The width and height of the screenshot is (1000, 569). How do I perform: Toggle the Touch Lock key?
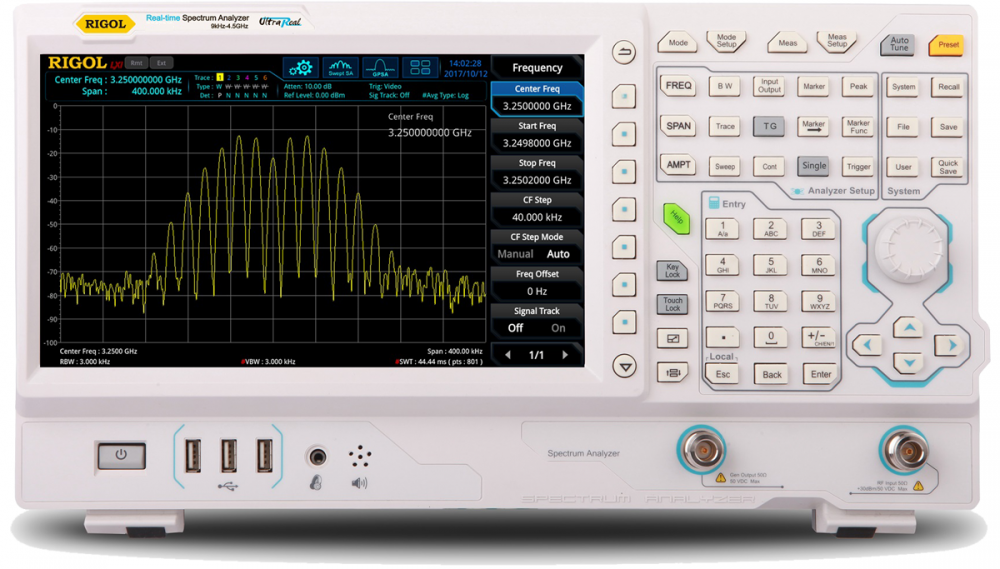[673, 304]
